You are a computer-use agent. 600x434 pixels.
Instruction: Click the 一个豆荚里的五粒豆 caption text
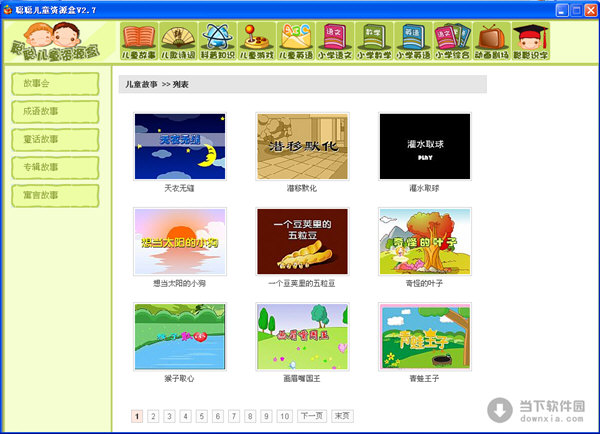(x=302, y=284)
